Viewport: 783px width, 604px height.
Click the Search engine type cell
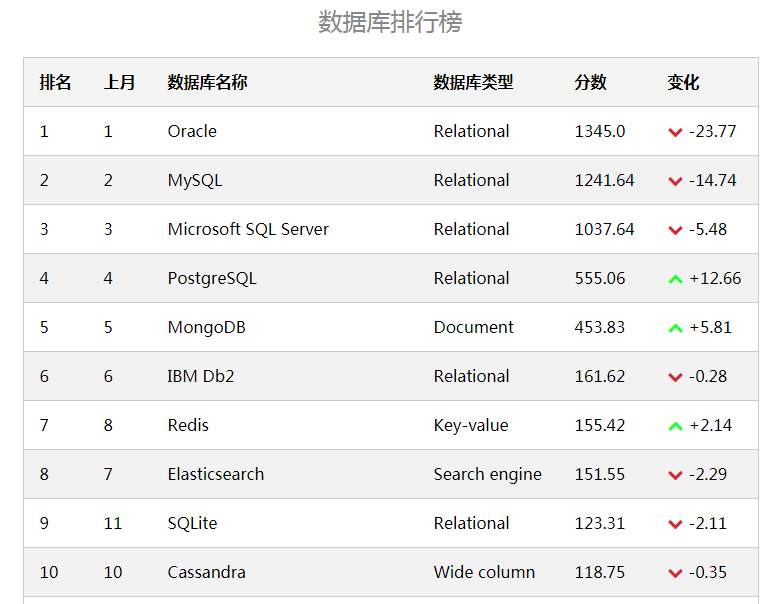487,474
